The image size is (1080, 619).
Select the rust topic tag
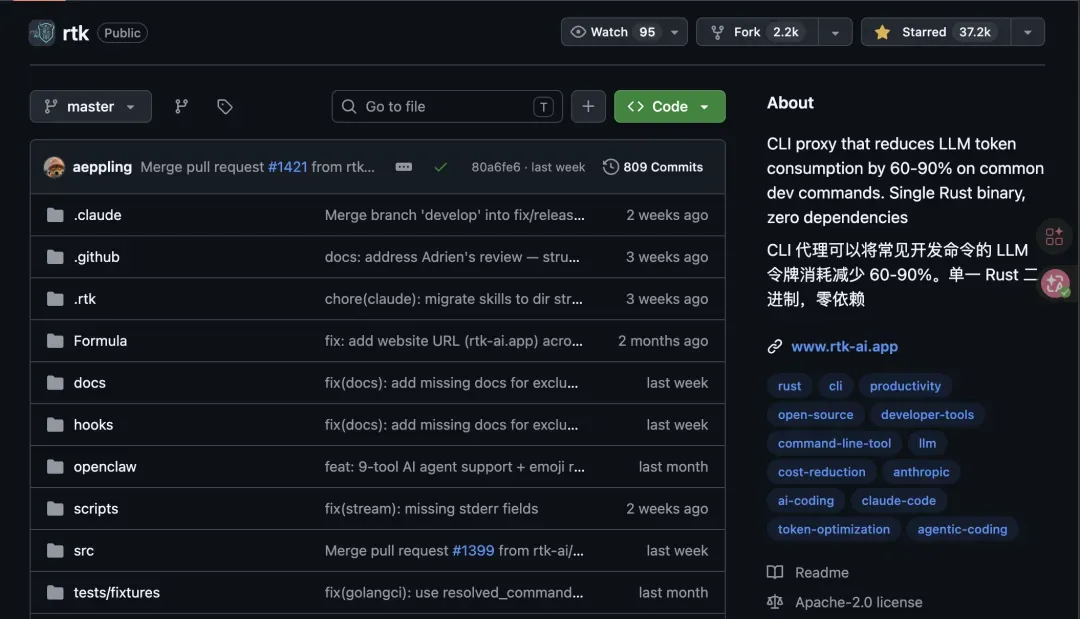pyautogui.click(x=789, y=386)
